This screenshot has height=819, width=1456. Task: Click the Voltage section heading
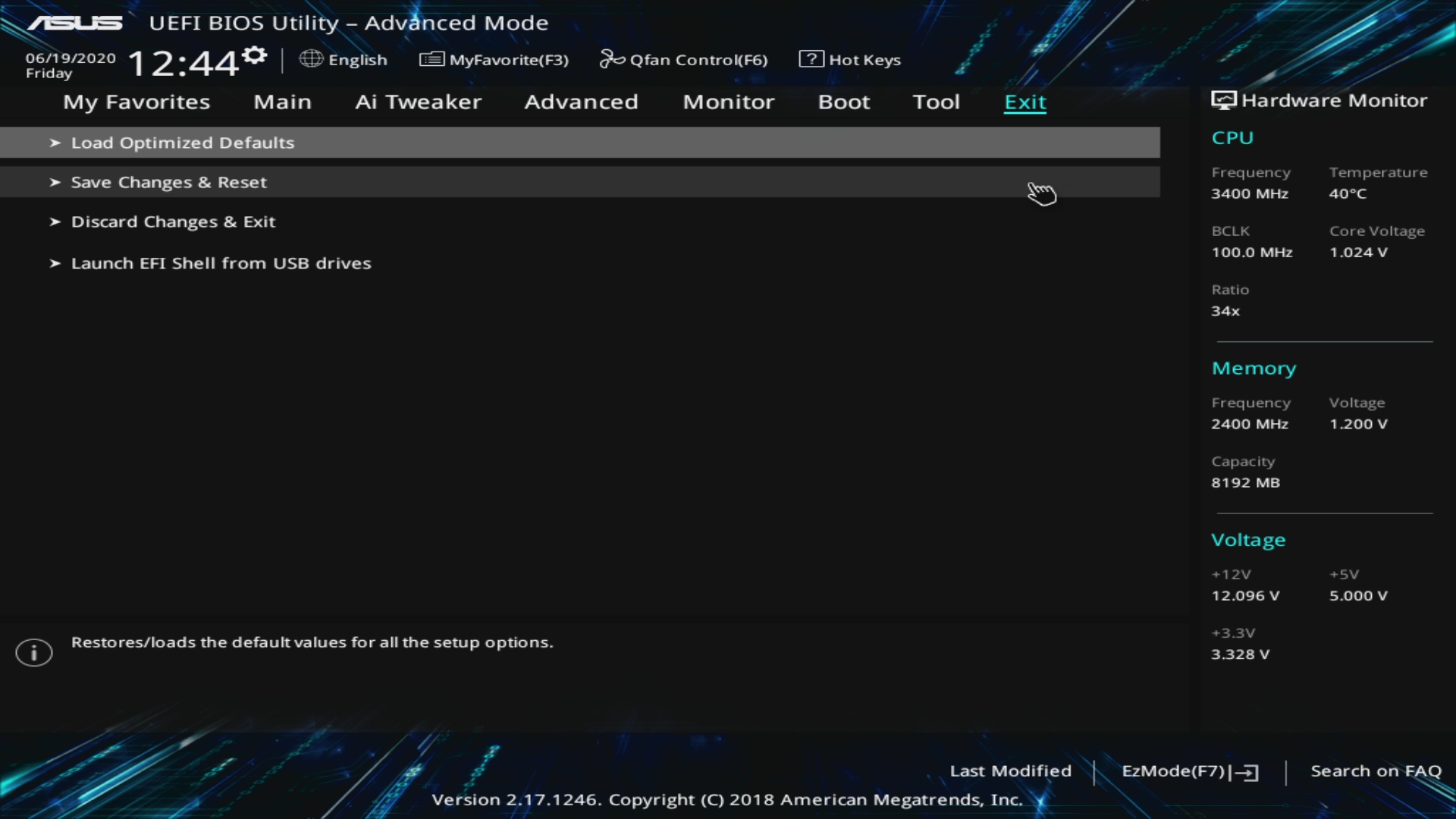[x=1248, y=540]
